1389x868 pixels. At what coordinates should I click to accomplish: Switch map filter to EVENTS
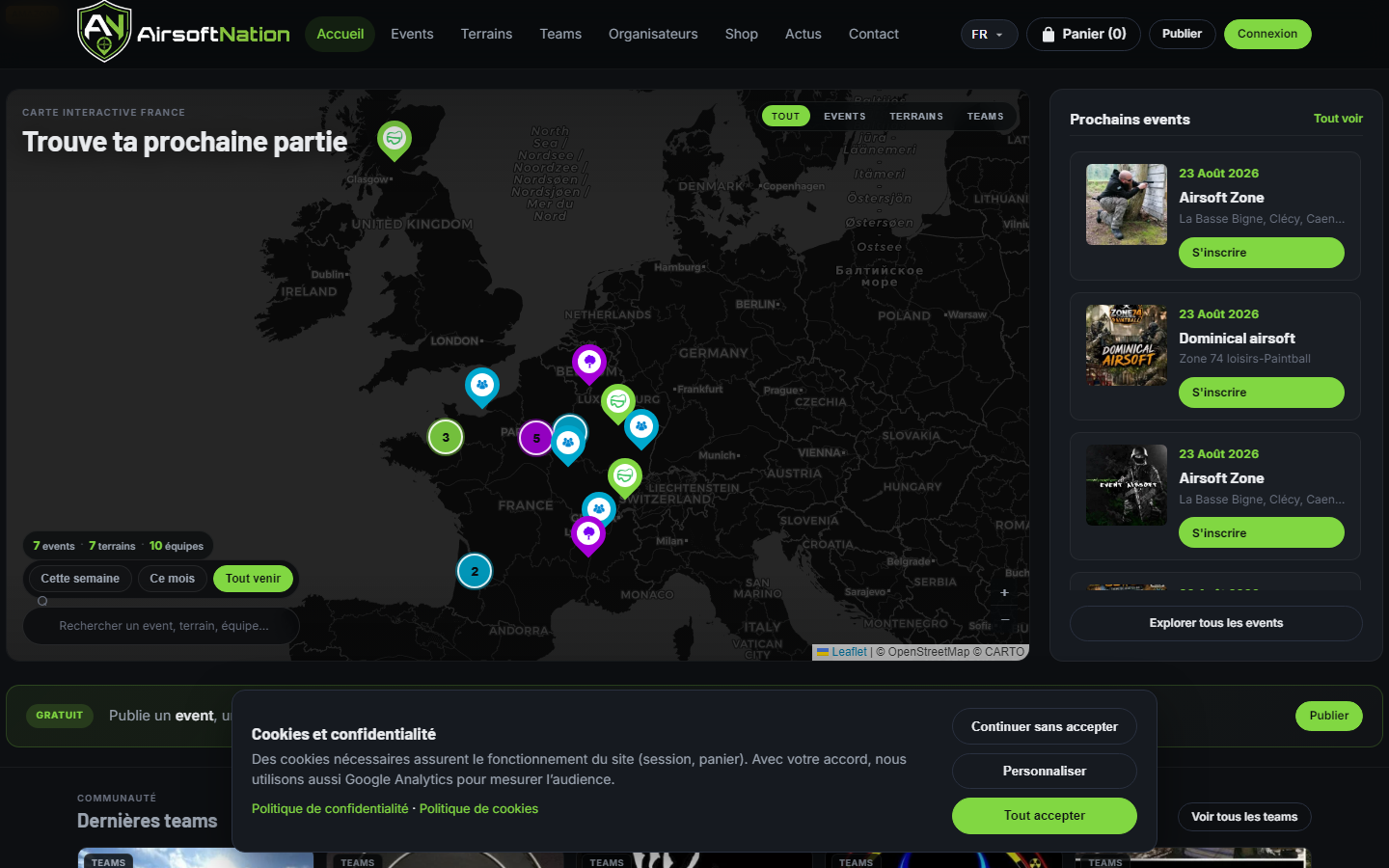pos(845,116)
